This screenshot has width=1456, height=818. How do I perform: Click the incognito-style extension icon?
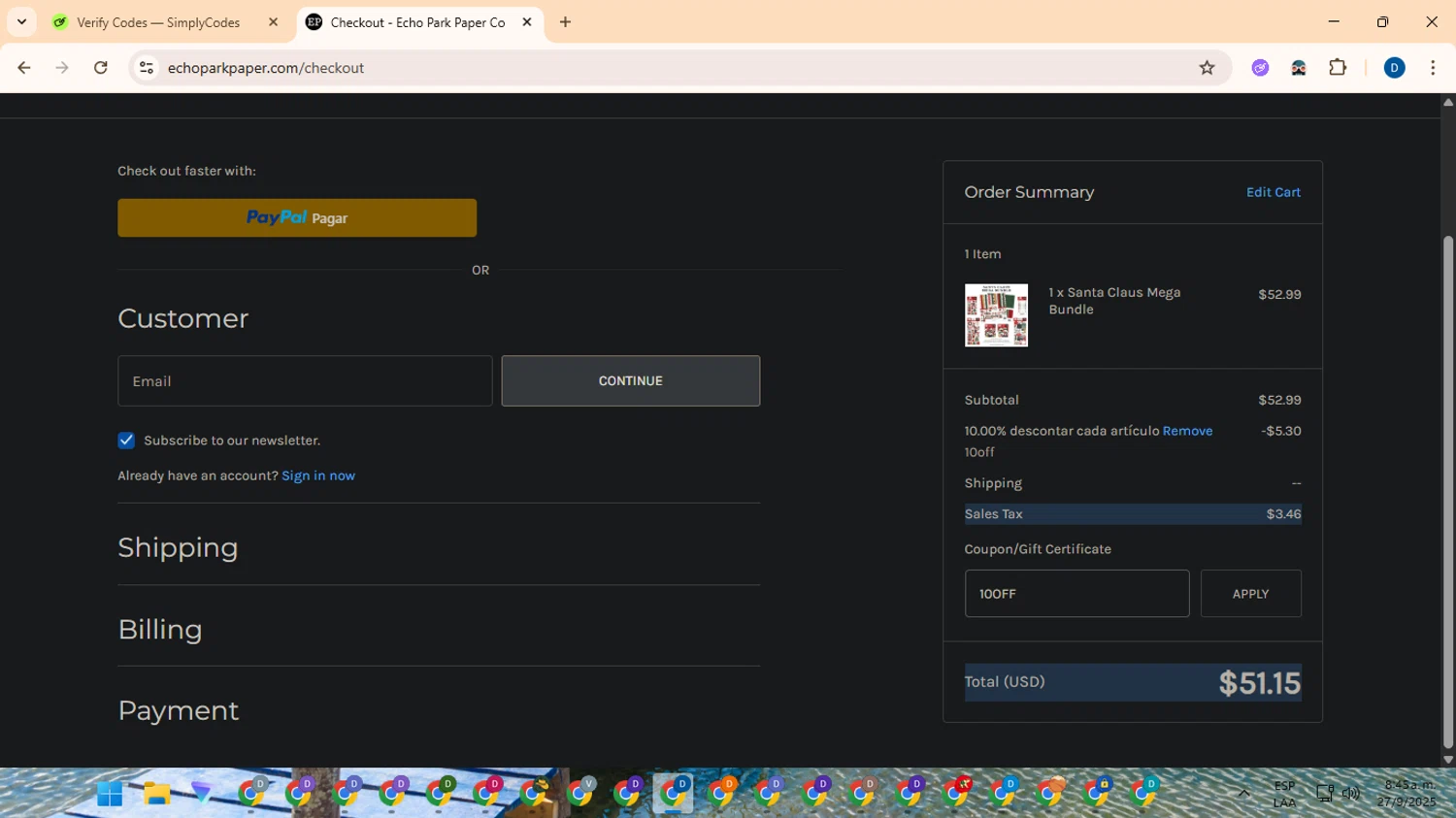click(x=1299, y=68)
